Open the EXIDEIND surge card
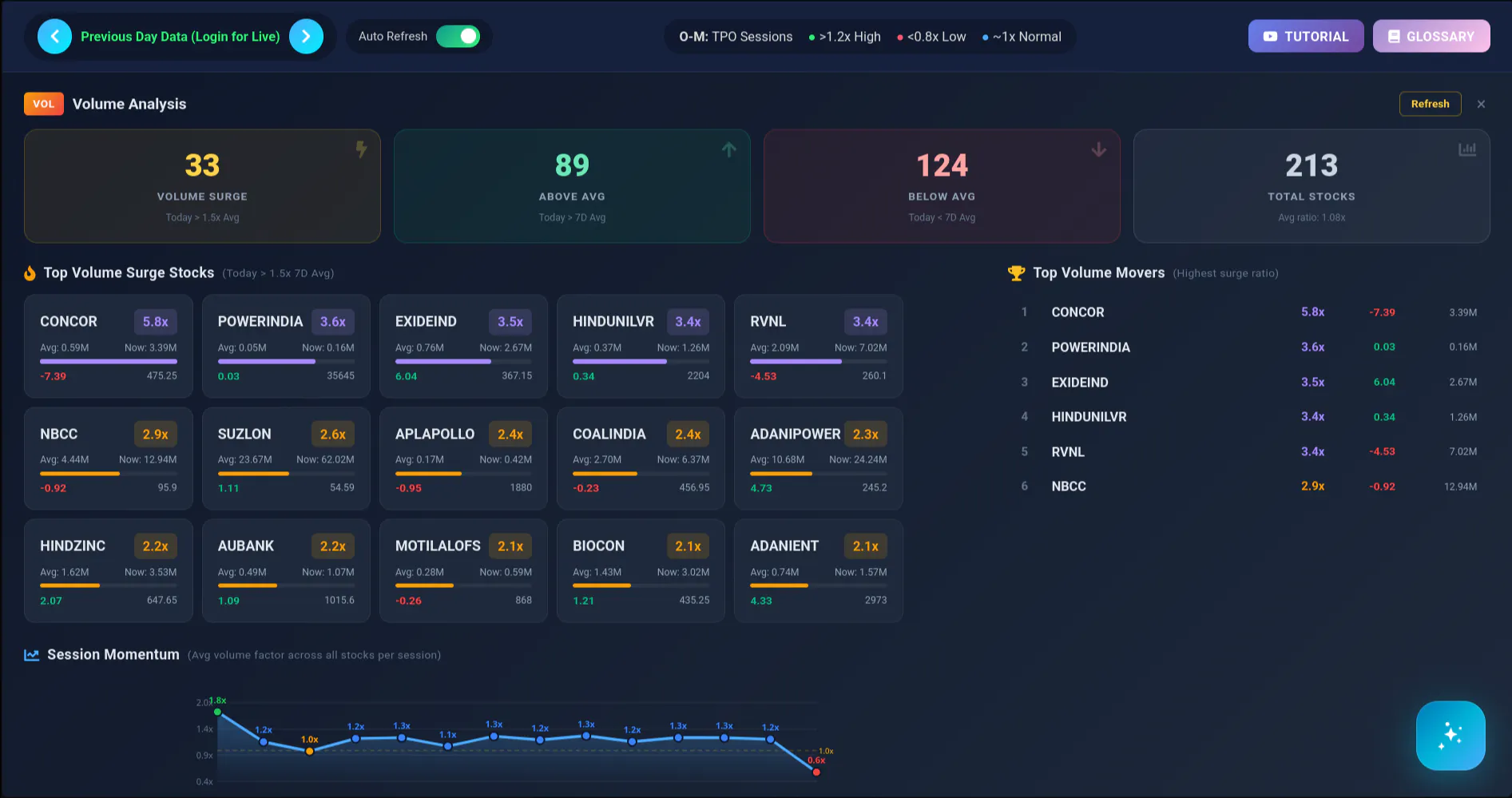Image resolution: width=1512 pixels, height=798 pixels. [463, 346]
